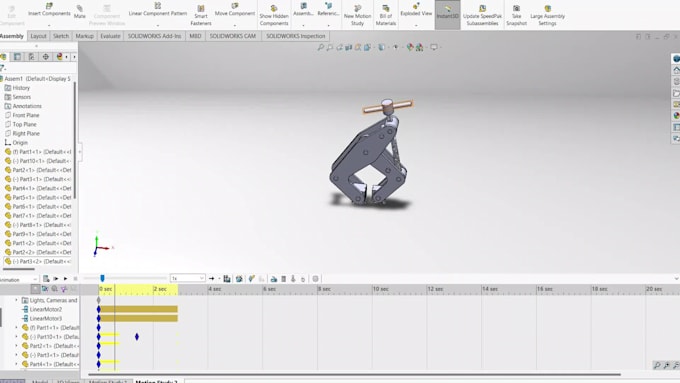Click Save Animation icon
Image resolution: width=680 pixels, height=383 pixels.
tap(227, 279)
